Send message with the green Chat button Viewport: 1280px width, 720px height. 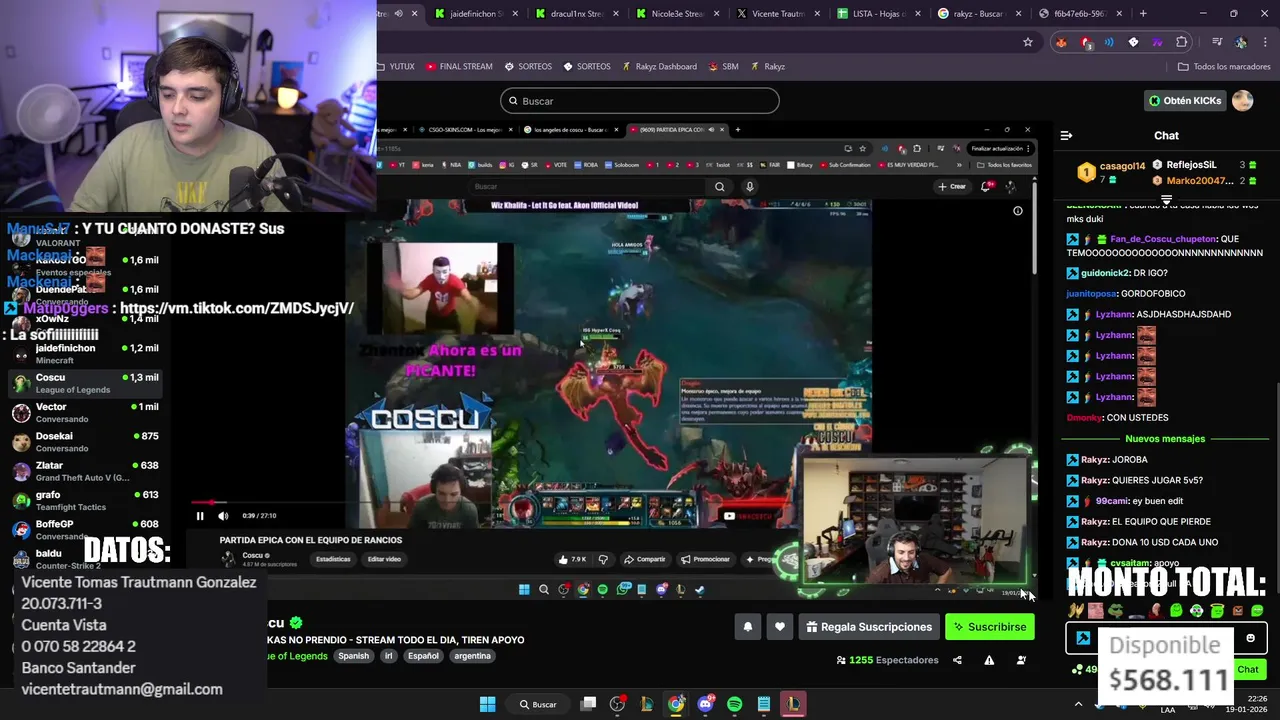(x=1248, y=670)
